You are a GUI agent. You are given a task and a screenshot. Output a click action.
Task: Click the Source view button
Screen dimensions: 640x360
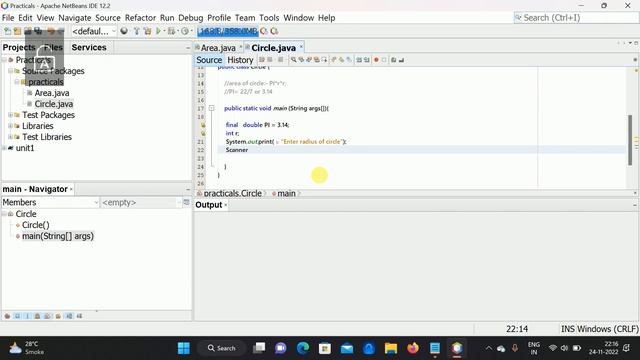coord(209,60)
